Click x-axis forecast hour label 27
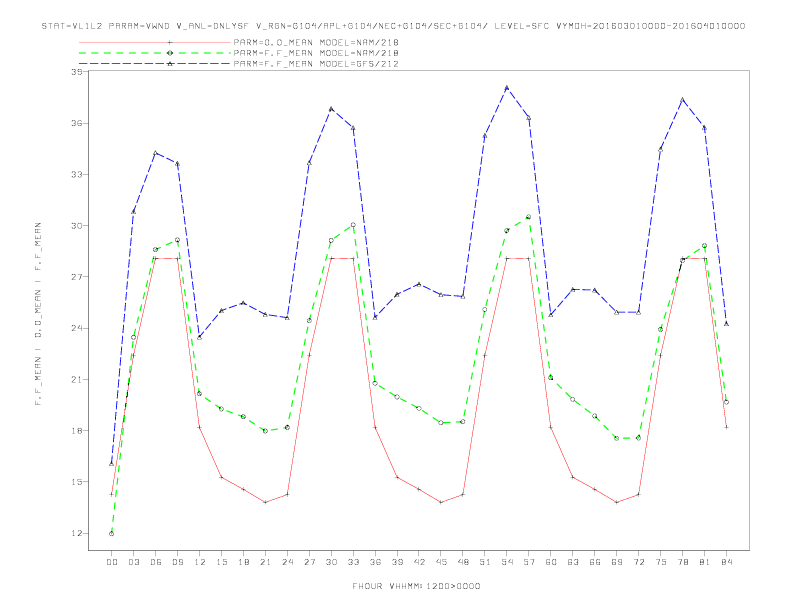The image size is (792, 612). [309, 562]
